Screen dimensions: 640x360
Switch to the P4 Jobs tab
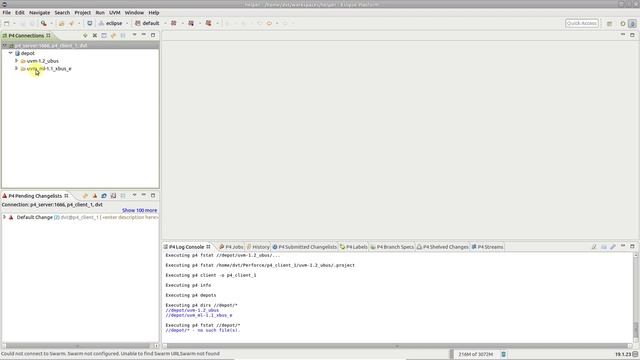click(231, 247)
